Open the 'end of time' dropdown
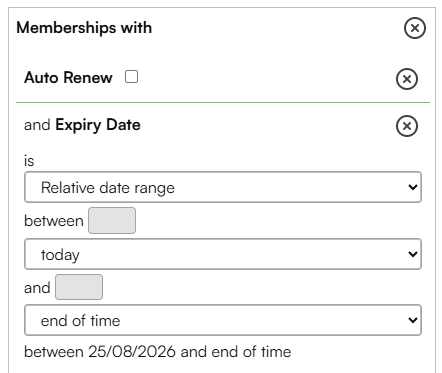Screen dimensions: 442x373 [223, 320]
